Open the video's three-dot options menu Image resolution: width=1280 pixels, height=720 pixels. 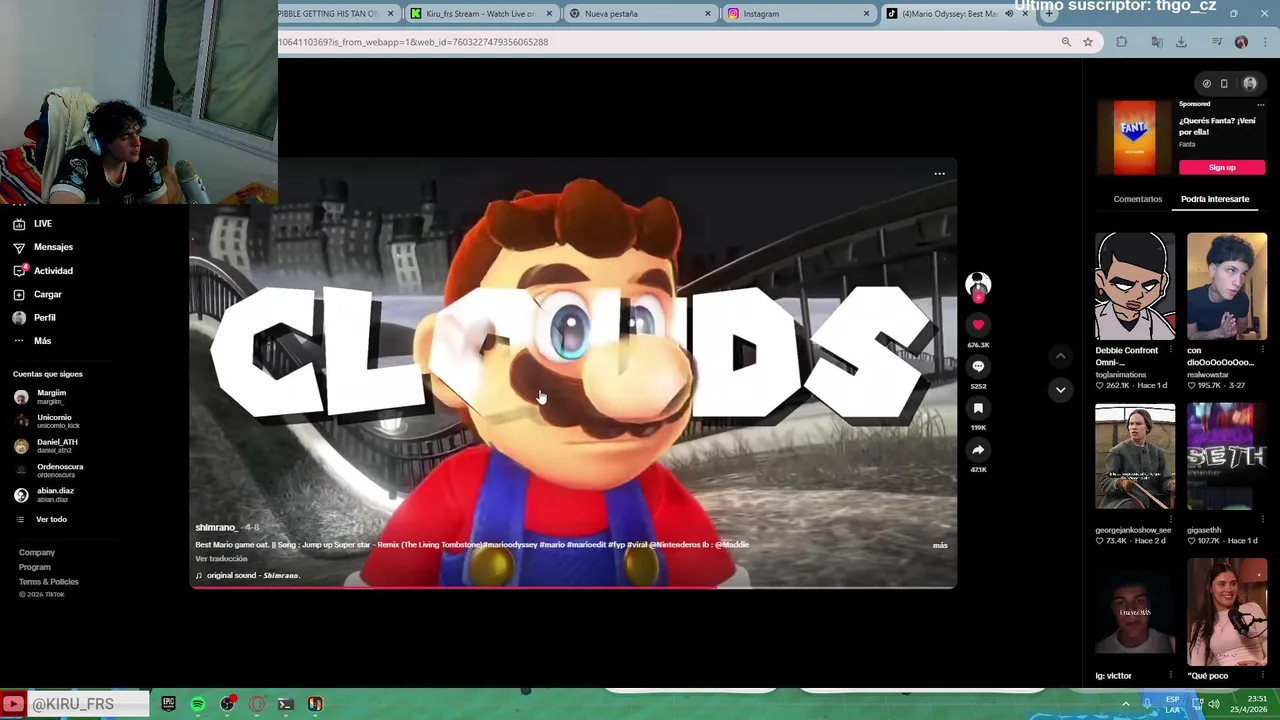[x=939, y=174]
